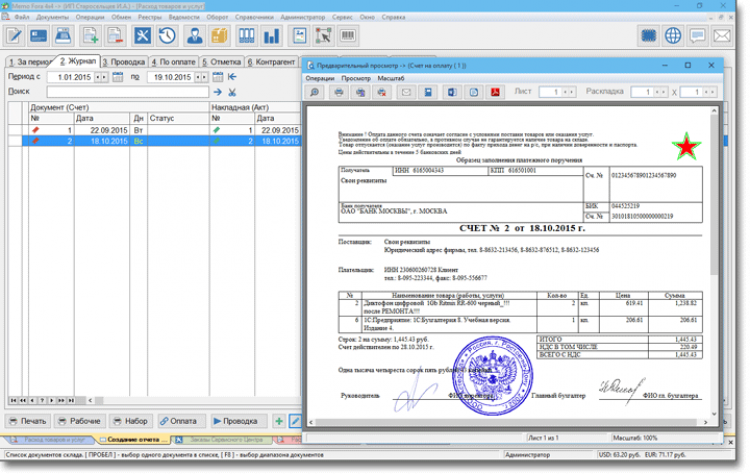Click the printer icon in the preview toolbar
Image resolution: width=750 pixels, height=474 pixels.
click(x=339, y=92)
